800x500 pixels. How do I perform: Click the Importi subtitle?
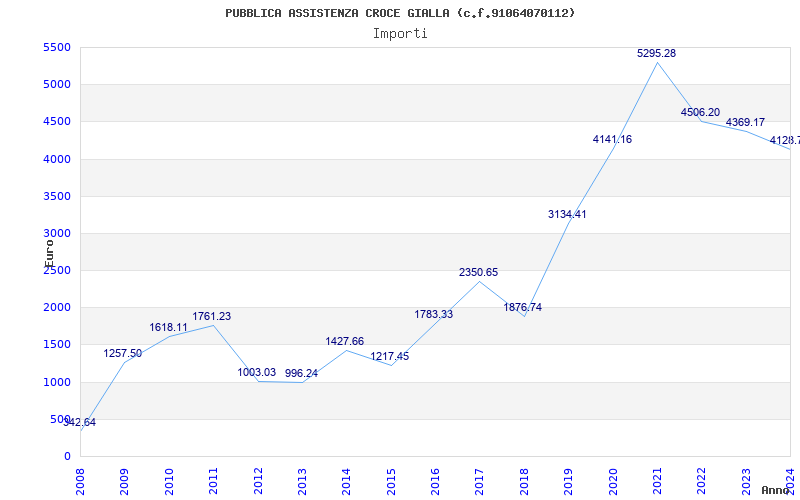400,33
